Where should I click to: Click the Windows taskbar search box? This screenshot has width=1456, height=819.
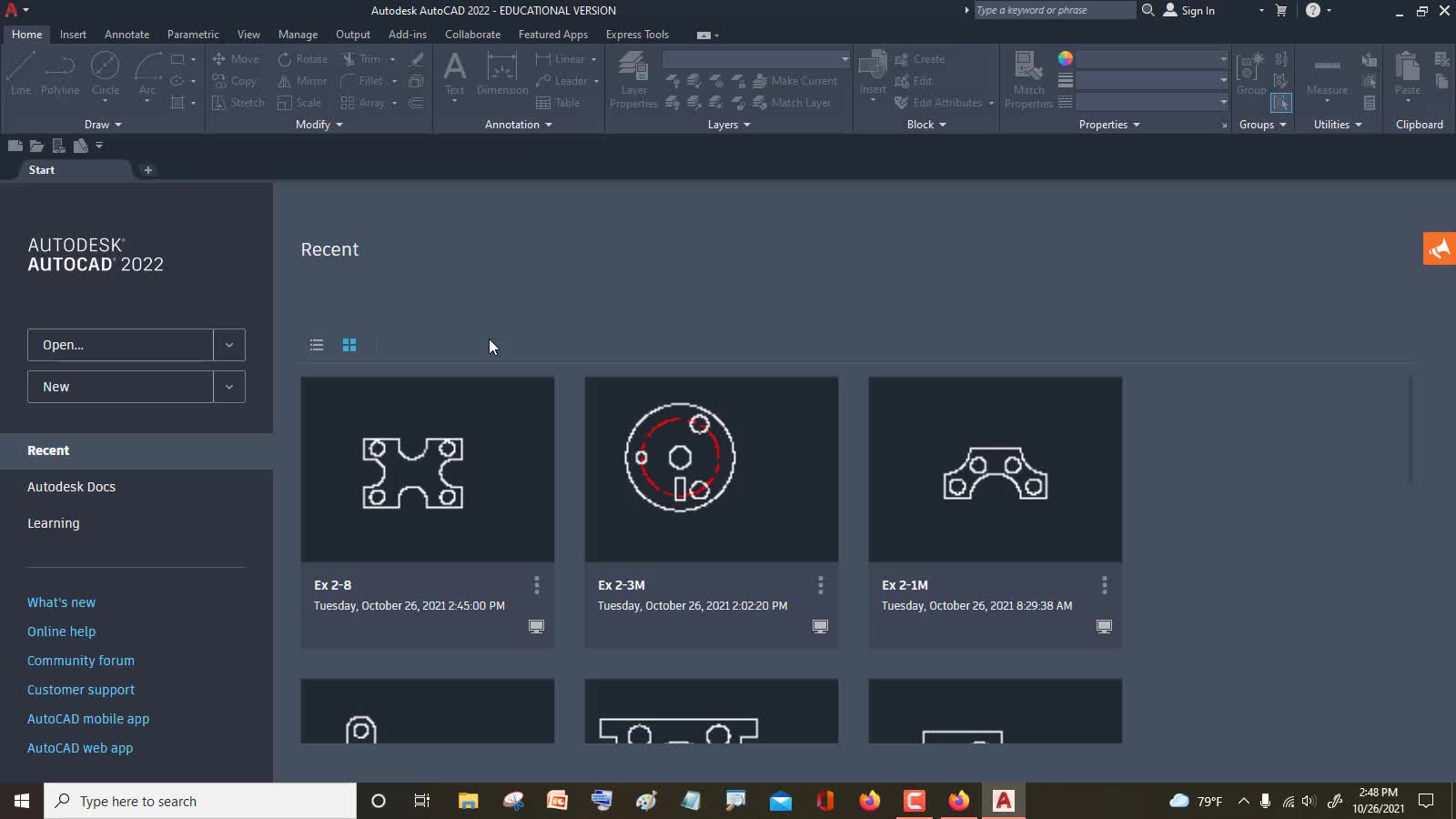pyautogui.click(x=200, y=801)
